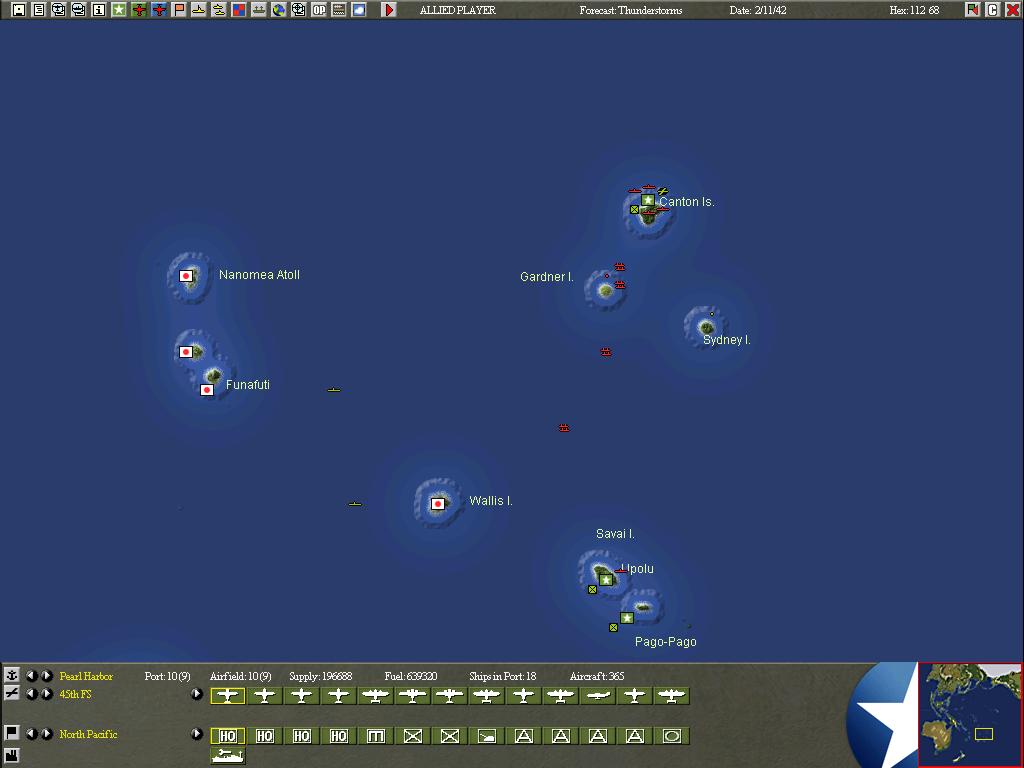1024x768 pixels.
Task: Click the anchor icon beside Pearl Harbor
Action: tap(12, 676)
